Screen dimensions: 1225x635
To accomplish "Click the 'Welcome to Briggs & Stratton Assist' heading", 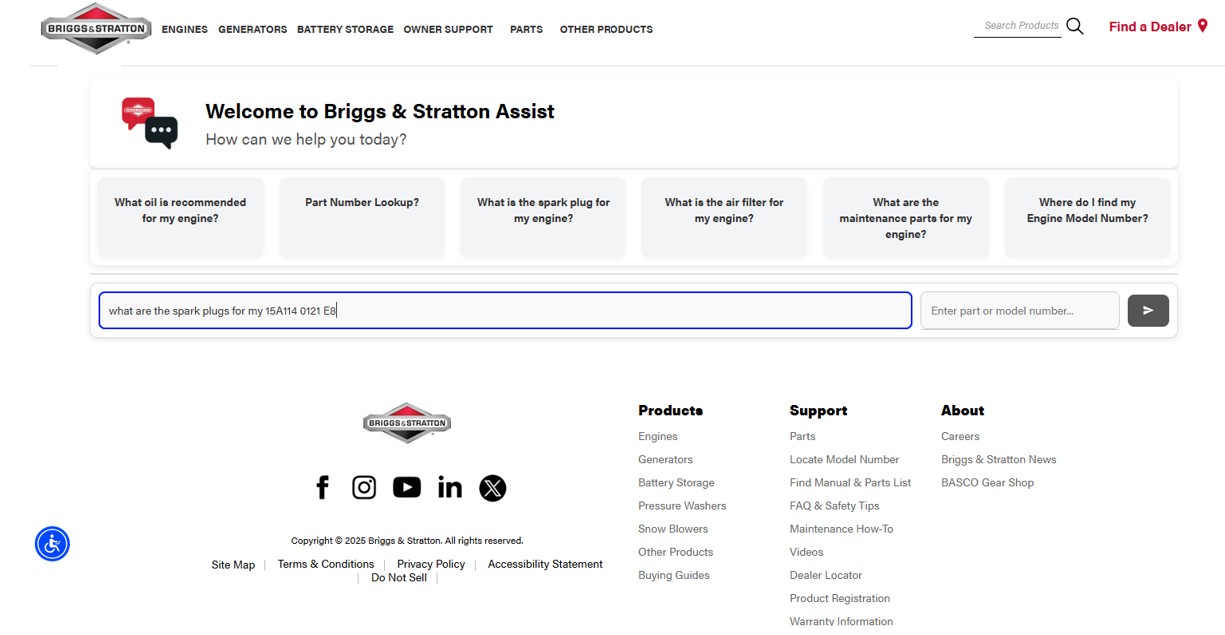I will [x=380, y=111].
